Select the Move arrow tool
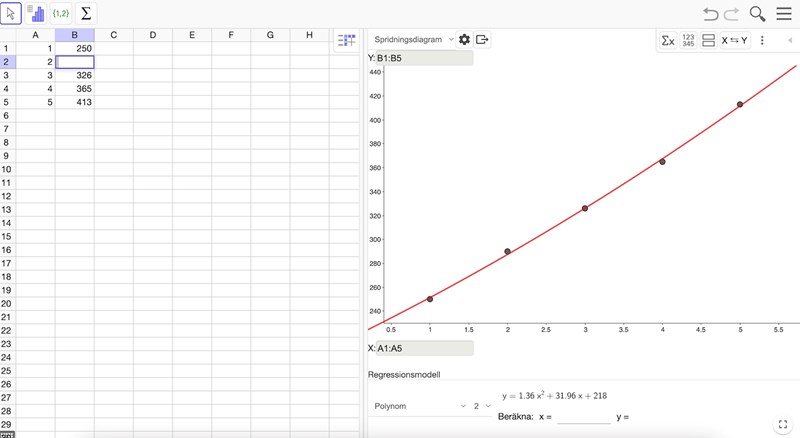Screen dimensions: 800x438 (x=11, y=14)
